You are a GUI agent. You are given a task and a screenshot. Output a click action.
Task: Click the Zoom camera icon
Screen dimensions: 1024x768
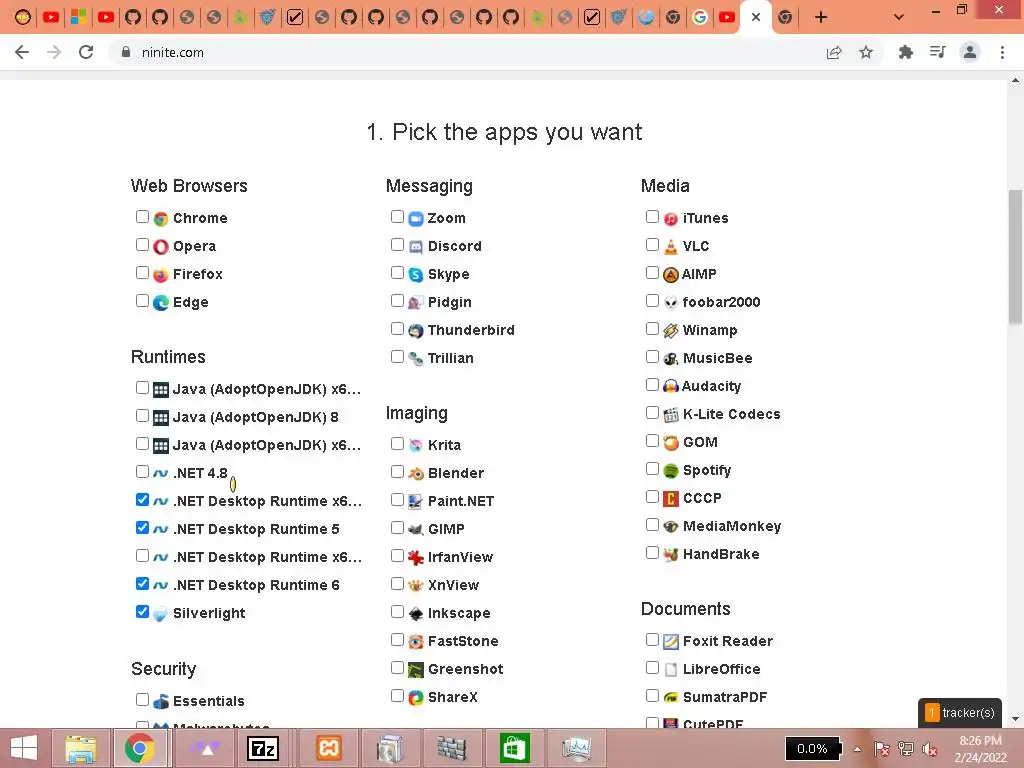tap(416, 219)
